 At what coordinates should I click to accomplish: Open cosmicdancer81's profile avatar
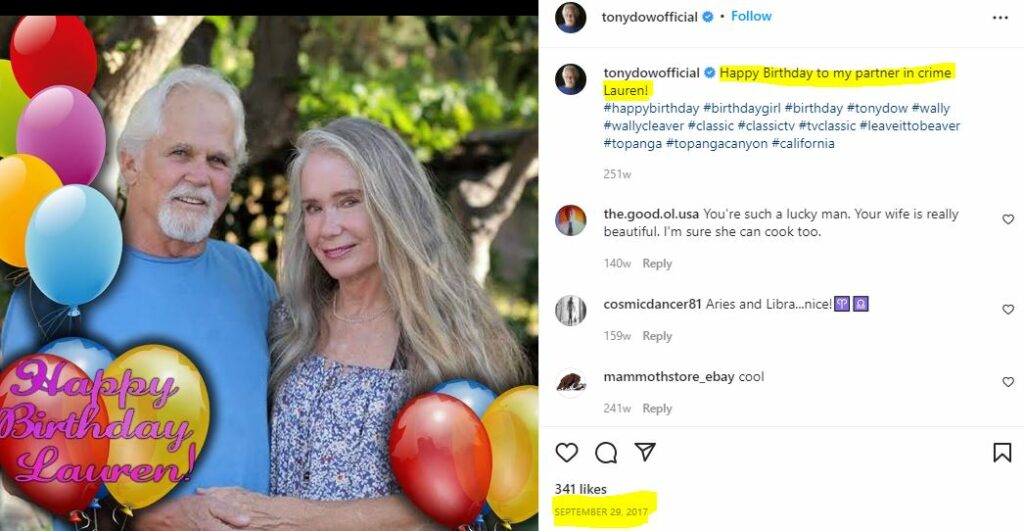pyautogui.click(x=570, y=310)
